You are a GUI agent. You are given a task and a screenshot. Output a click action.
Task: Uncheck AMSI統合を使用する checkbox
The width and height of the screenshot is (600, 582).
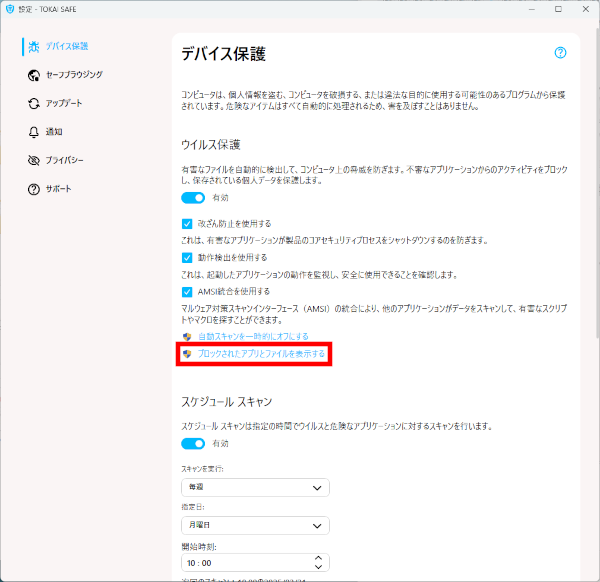click(x=187, y=292)
